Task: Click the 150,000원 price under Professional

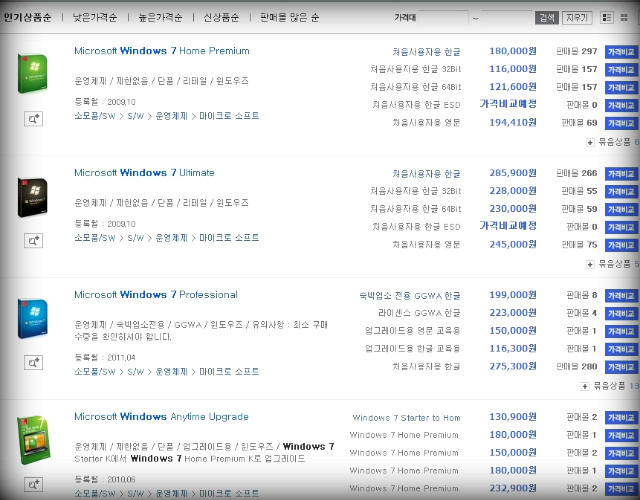Action: (x=513, y=331)
